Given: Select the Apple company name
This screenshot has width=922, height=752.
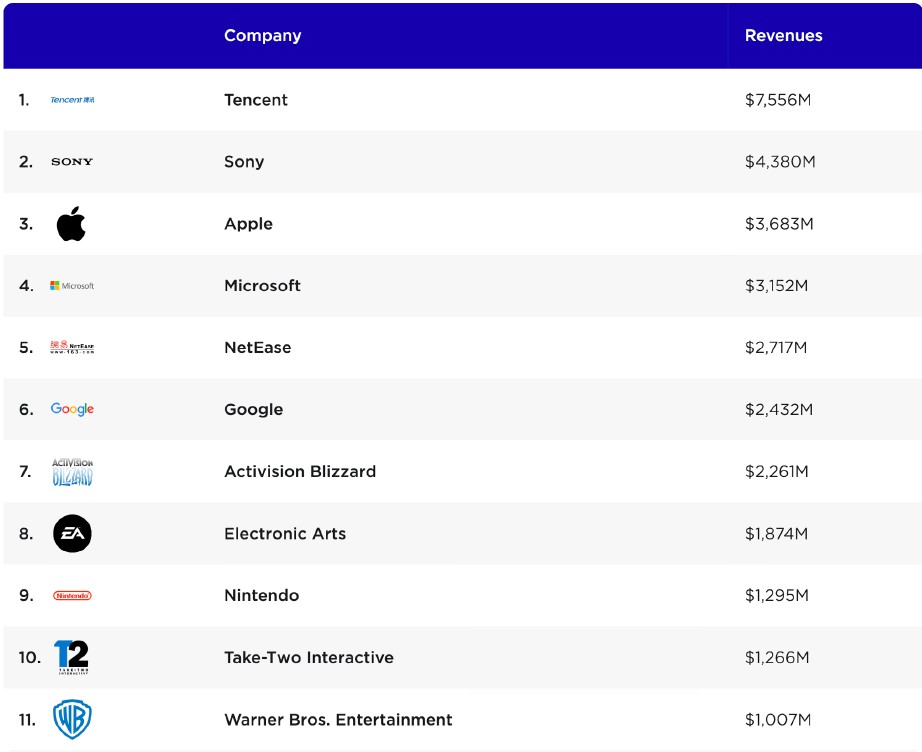Looking at the screenshot, I should [x=248, y=224].
